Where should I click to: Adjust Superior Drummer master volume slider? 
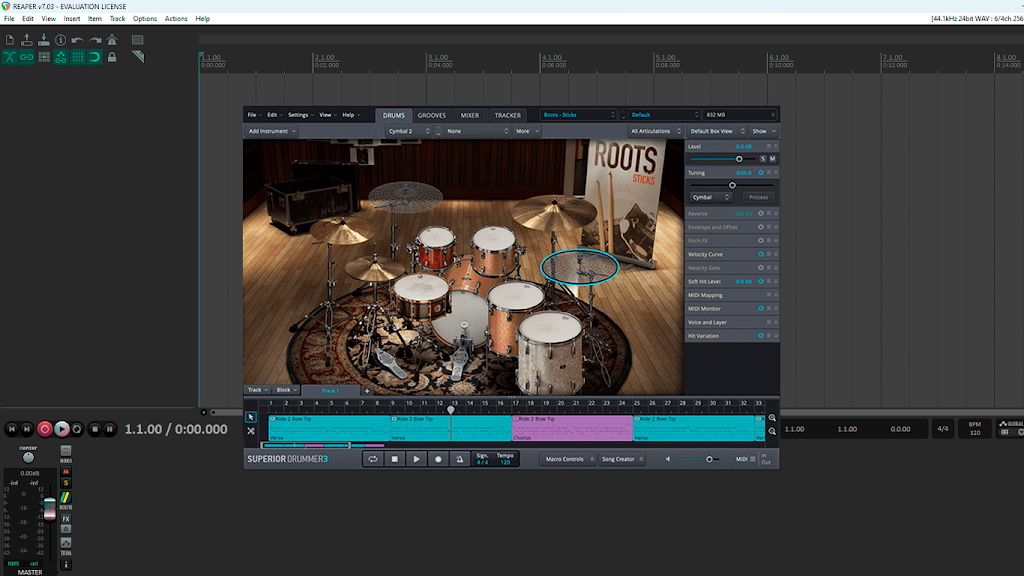click(709, 459)
